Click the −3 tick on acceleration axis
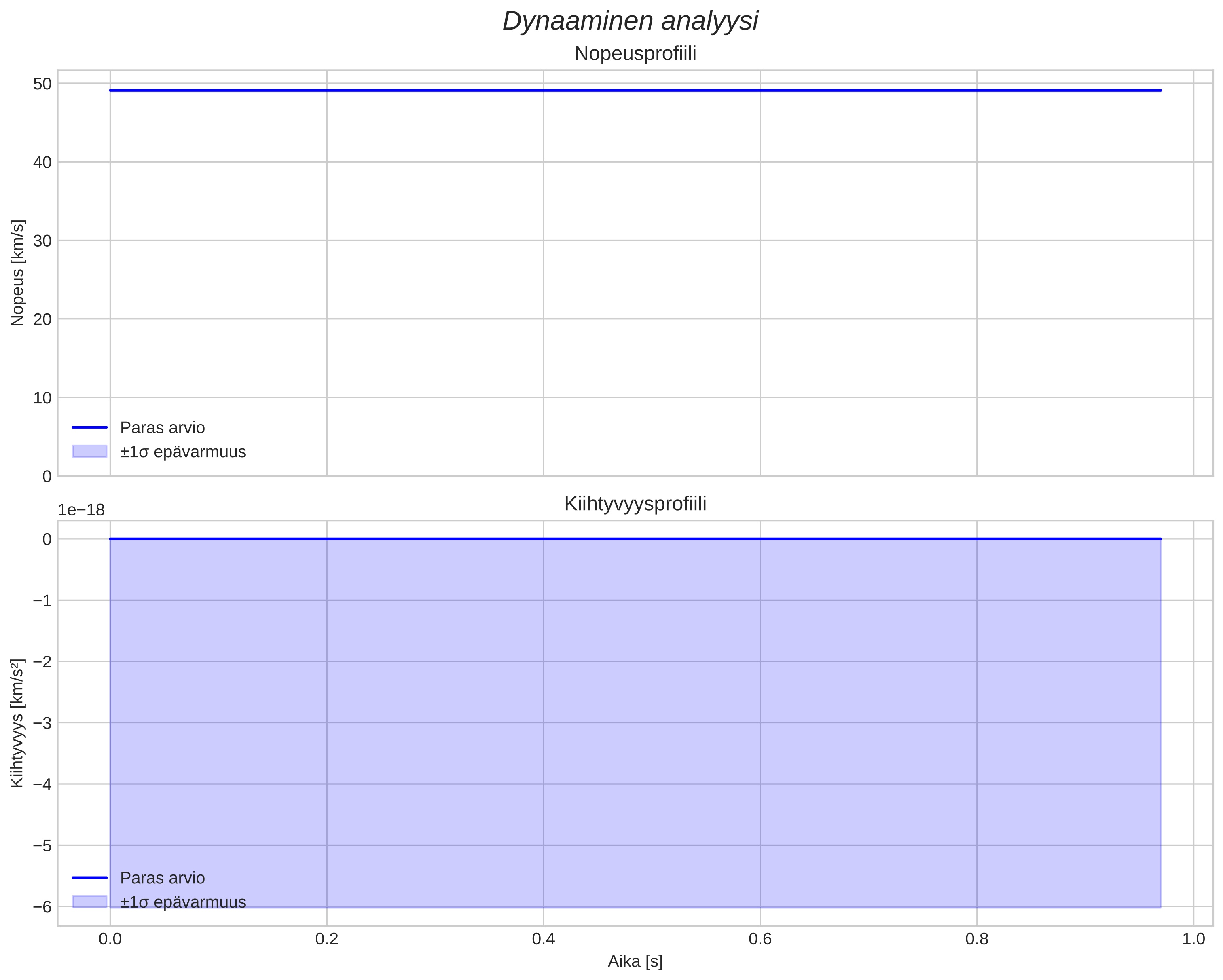 (x=42, y=723)
